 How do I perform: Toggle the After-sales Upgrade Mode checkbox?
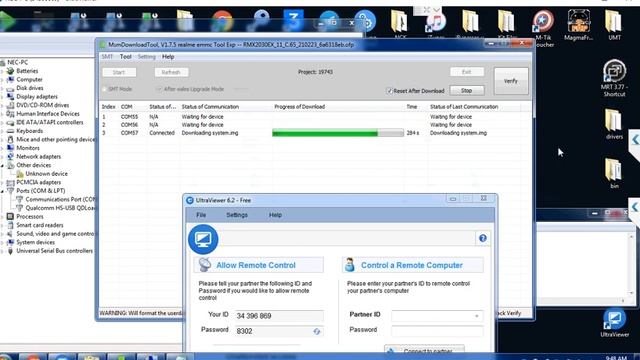pos(159,89)
